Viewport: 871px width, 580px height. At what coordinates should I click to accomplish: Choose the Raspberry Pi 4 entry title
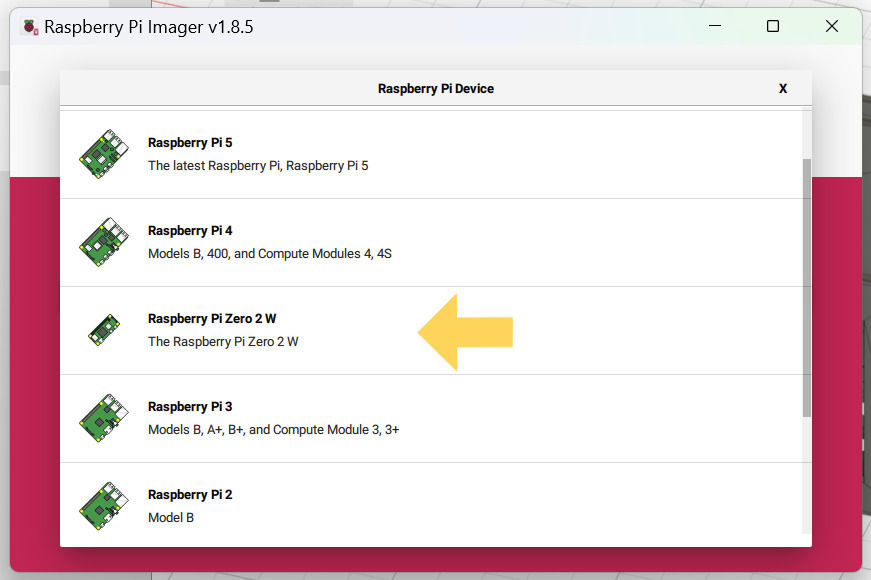point(190,231)
